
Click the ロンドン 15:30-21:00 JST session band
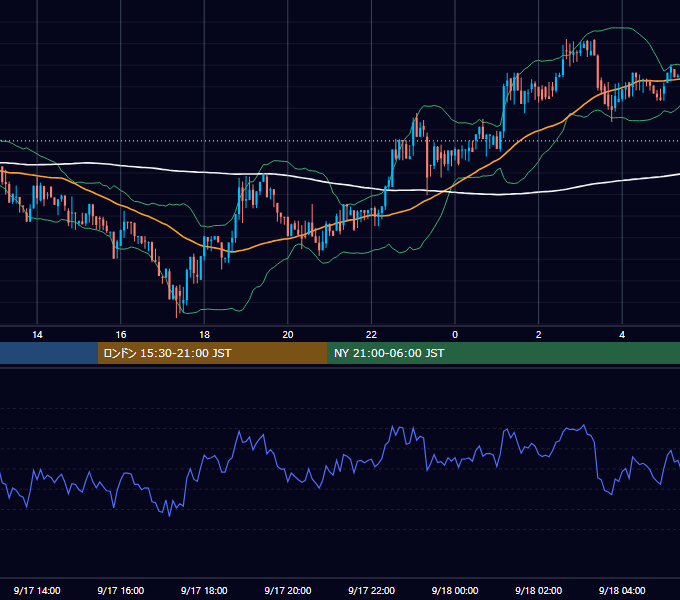pos(212,353)
